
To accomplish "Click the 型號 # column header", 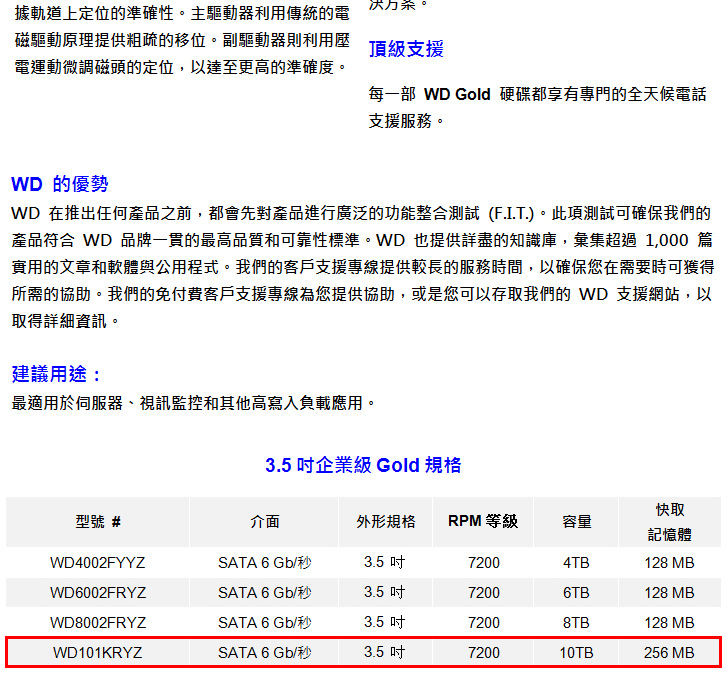I will pyautogui.click(x=98, y=522).
